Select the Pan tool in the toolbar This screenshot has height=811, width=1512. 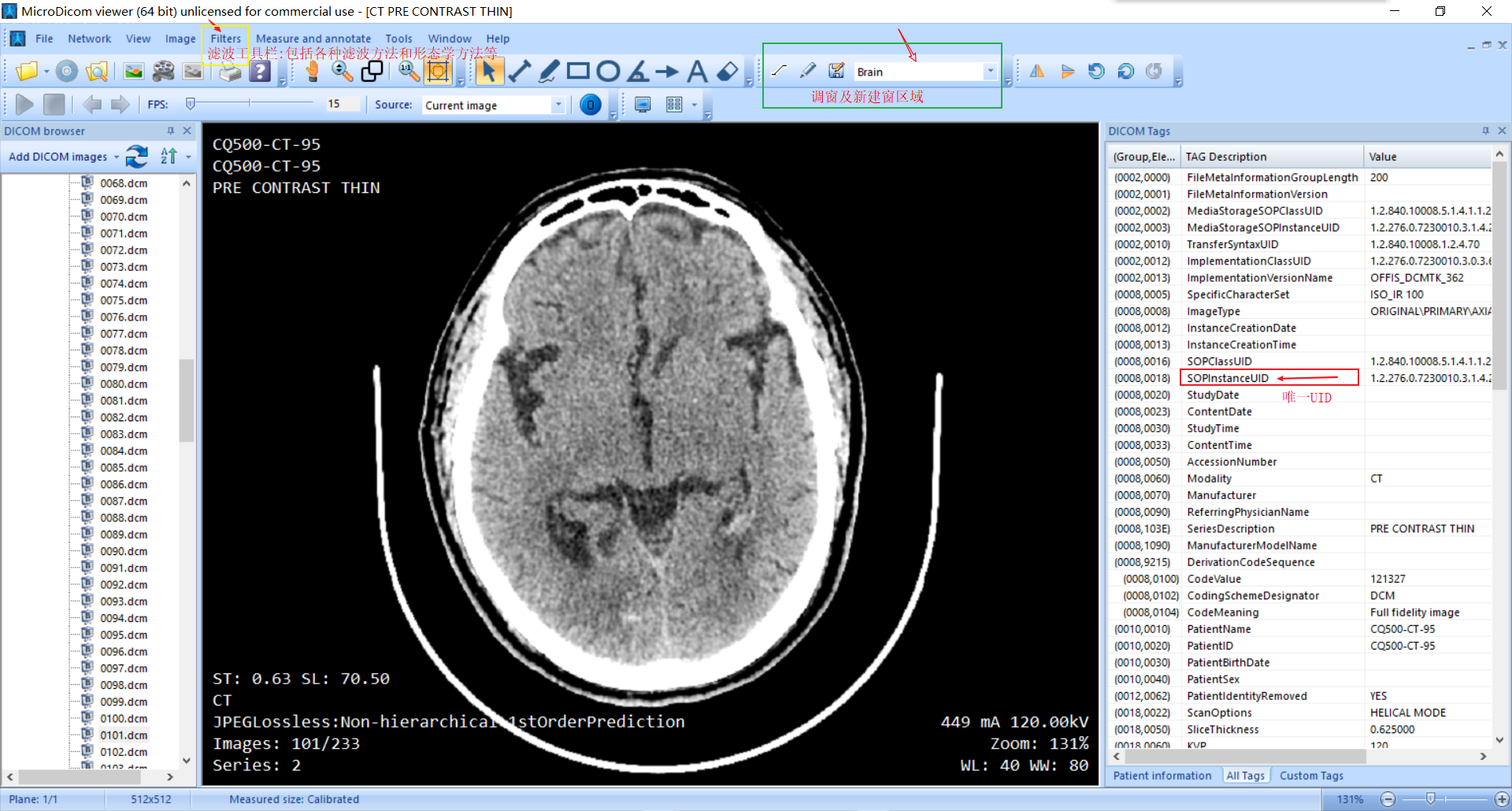pos(312,71)
